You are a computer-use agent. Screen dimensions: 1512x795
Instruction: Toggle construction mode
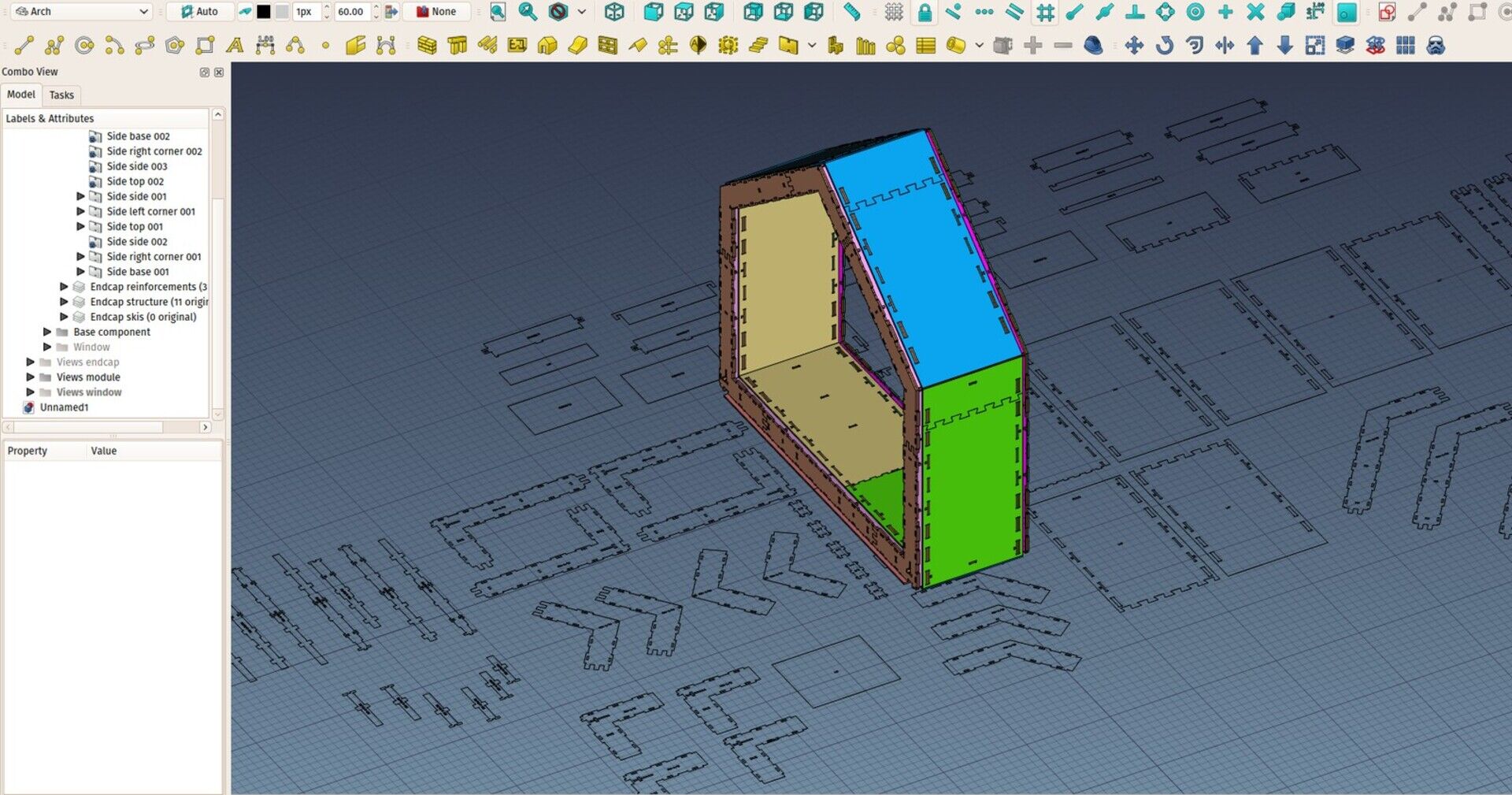[x=245, y=12]
